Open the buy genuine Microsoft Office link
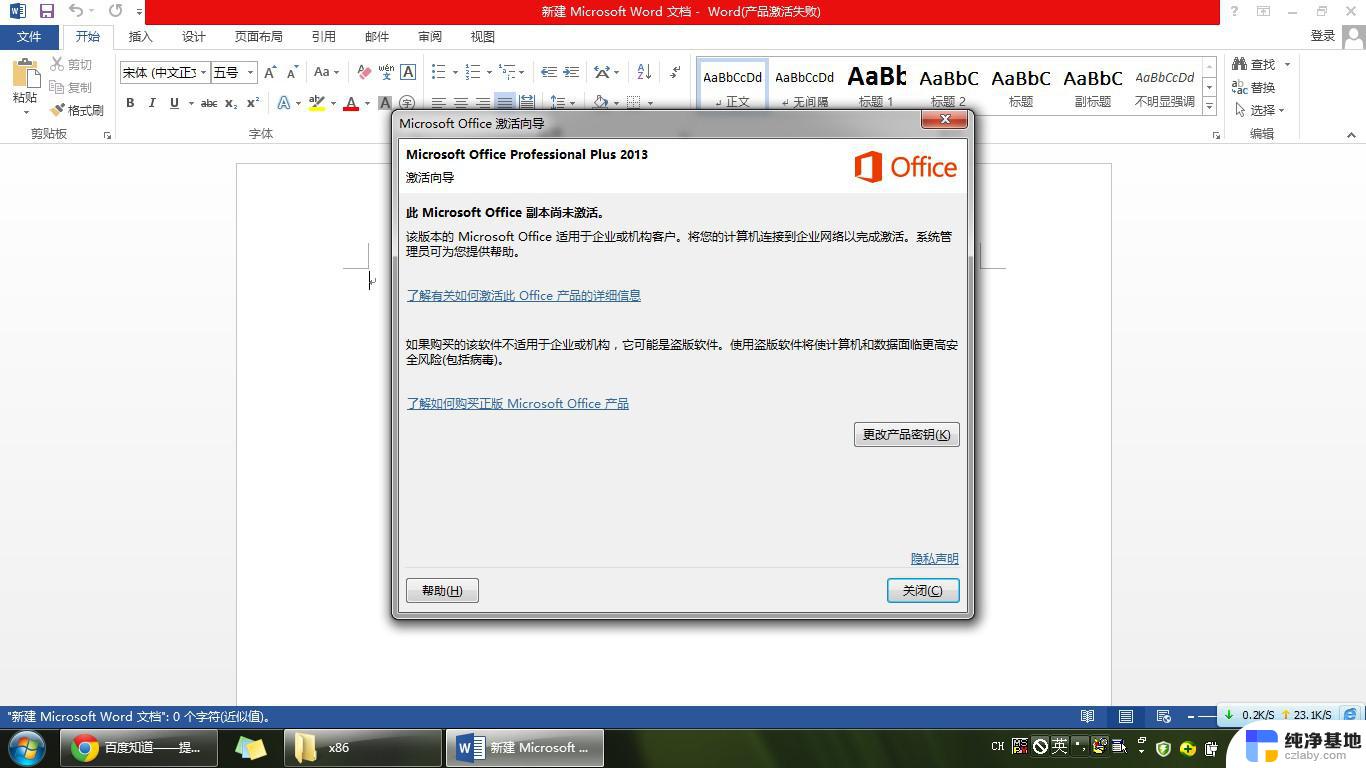Image resolution: width=1366 pixels, height=768 pixels. [x=517, y=404]
